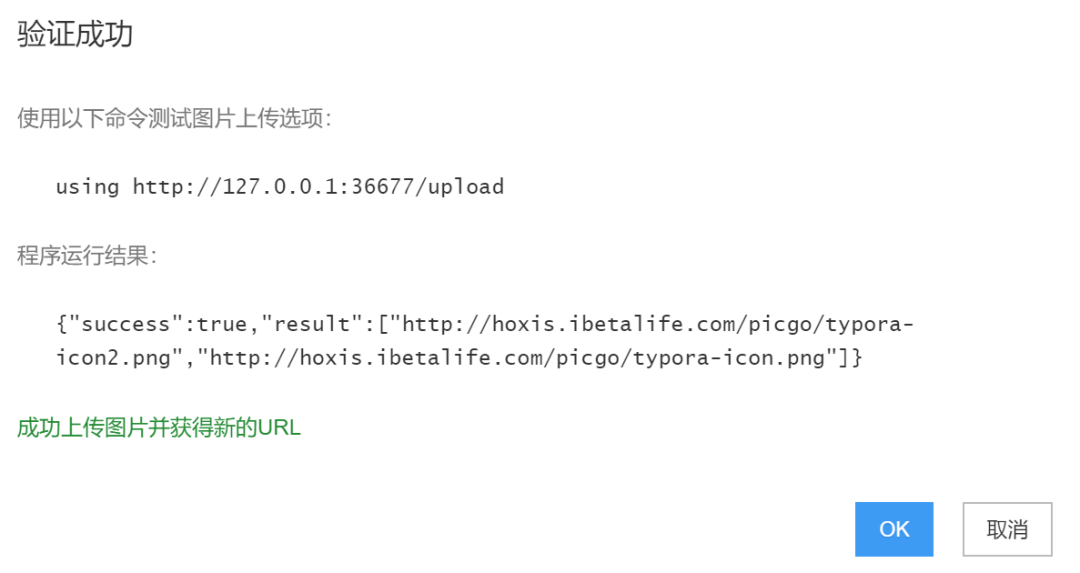Click the word "using" in the command
Screen dimensions: 1080x573
click(87, 187)
